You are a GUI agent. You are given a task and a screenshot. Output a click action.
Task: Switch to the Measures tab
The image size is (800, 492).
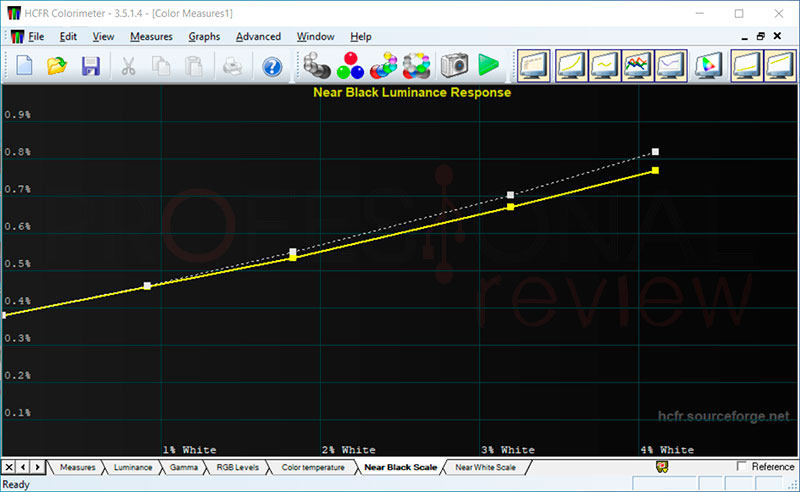tap(78, 468)
